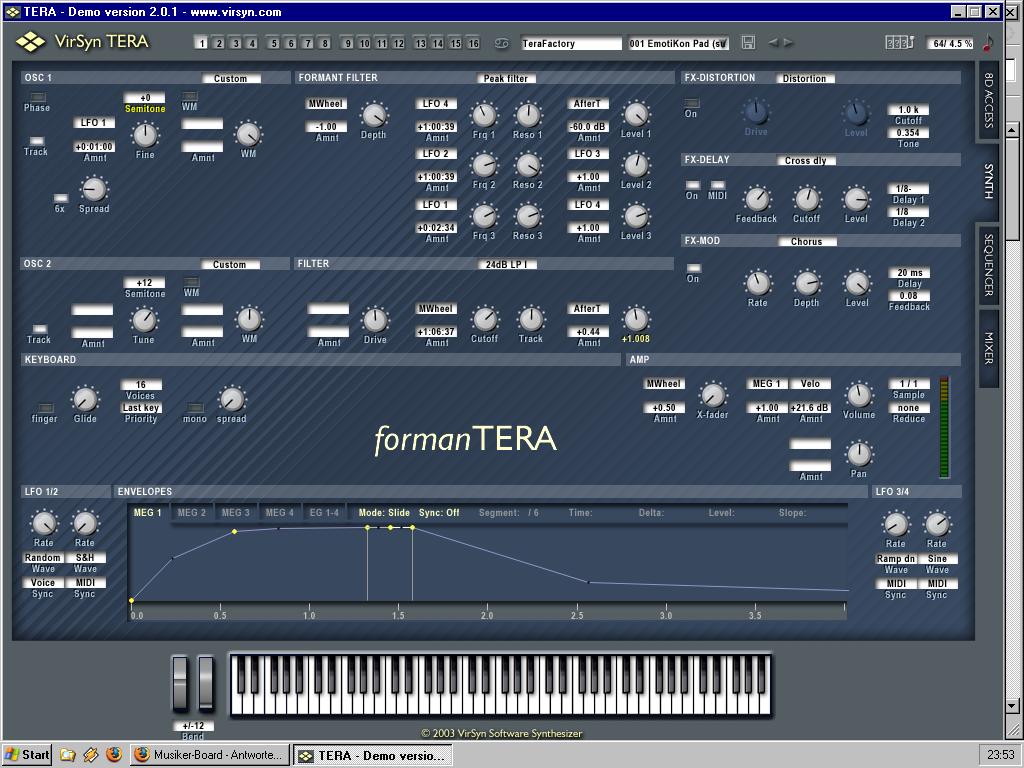The image size is (1024, 768).
Task: Click the Frq 1 knob
Action: pos(484,116)
